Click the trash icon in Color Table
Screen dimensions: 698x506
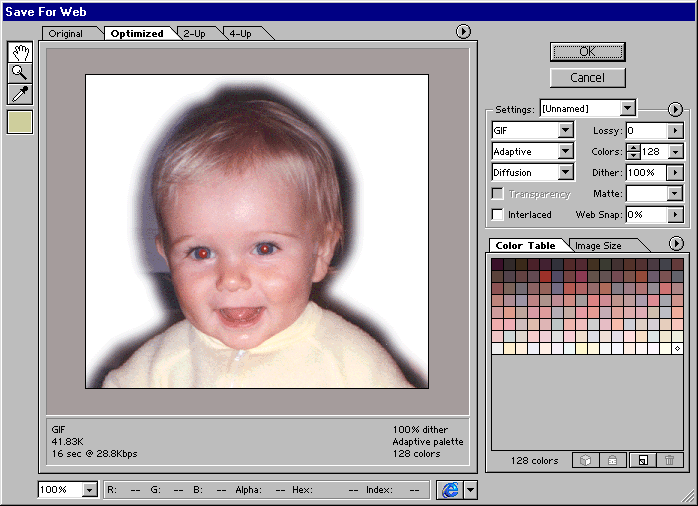(669, 460)
